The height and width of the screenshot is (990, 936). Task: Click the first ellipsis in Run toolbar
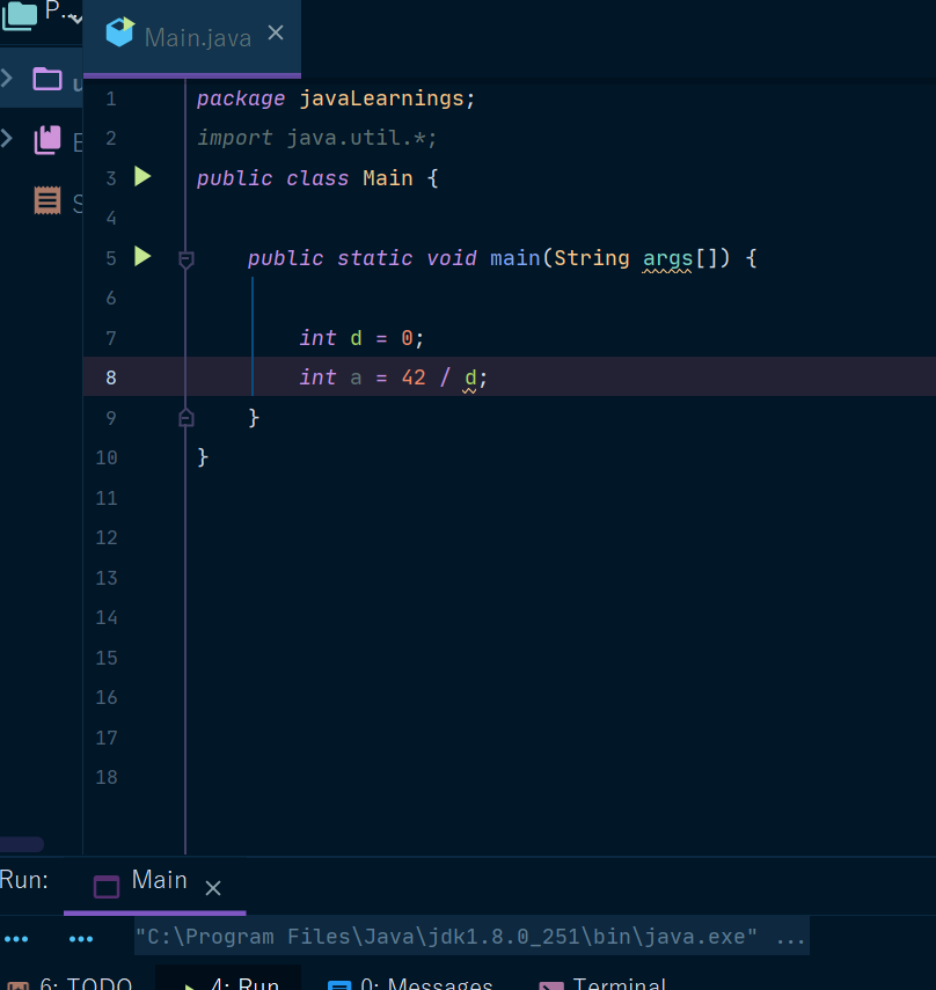point(16,939)
